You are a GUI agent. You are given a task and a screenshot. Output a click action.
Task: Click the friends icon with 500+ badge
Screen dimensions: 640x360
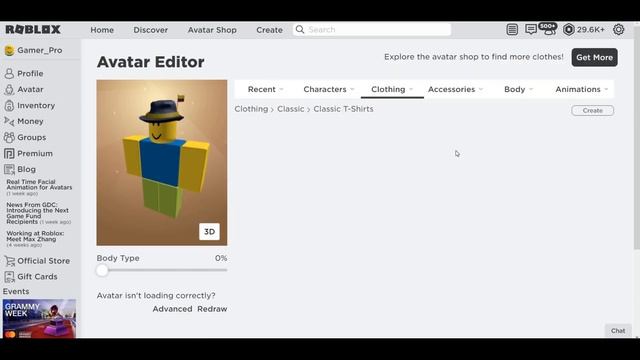click(548, 29)
